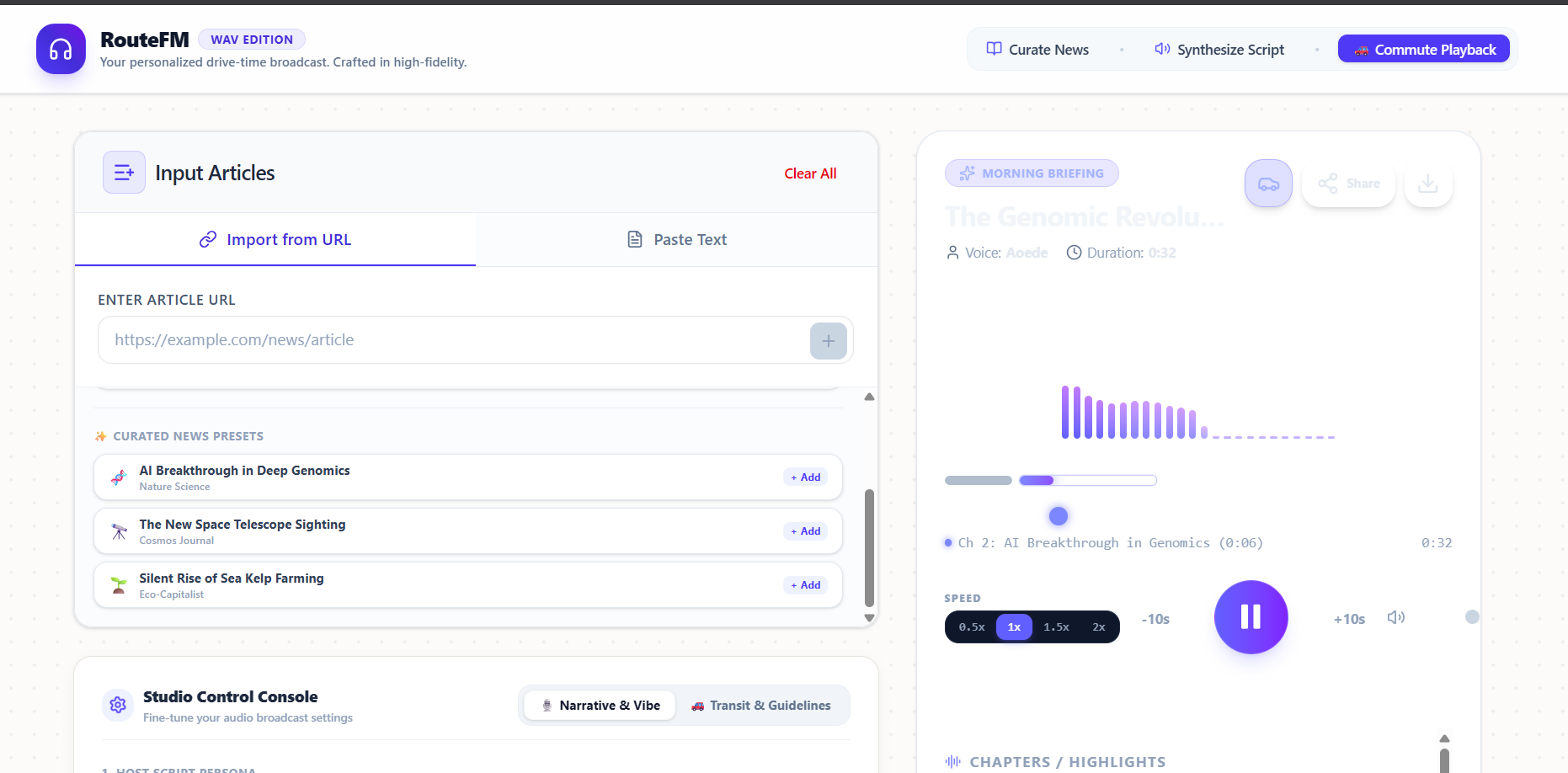Click the playback position knob
1568x773 pixels.
(x=1059, y=516)
